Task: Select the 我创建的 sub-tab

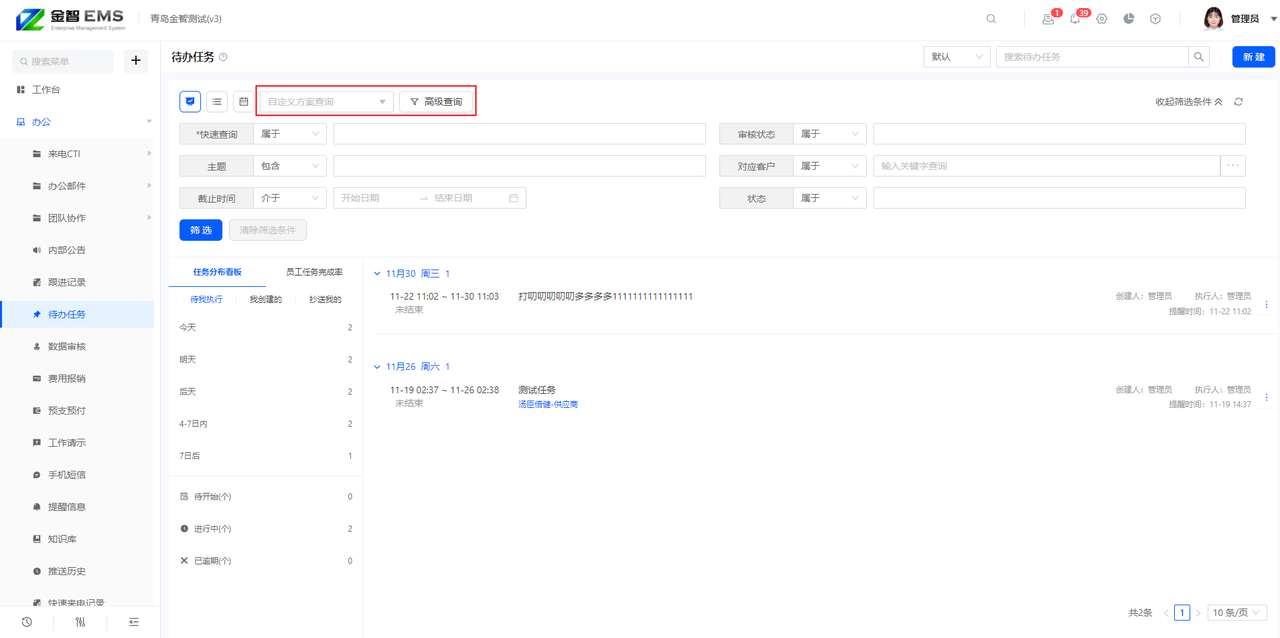Action: click(265, 299)
